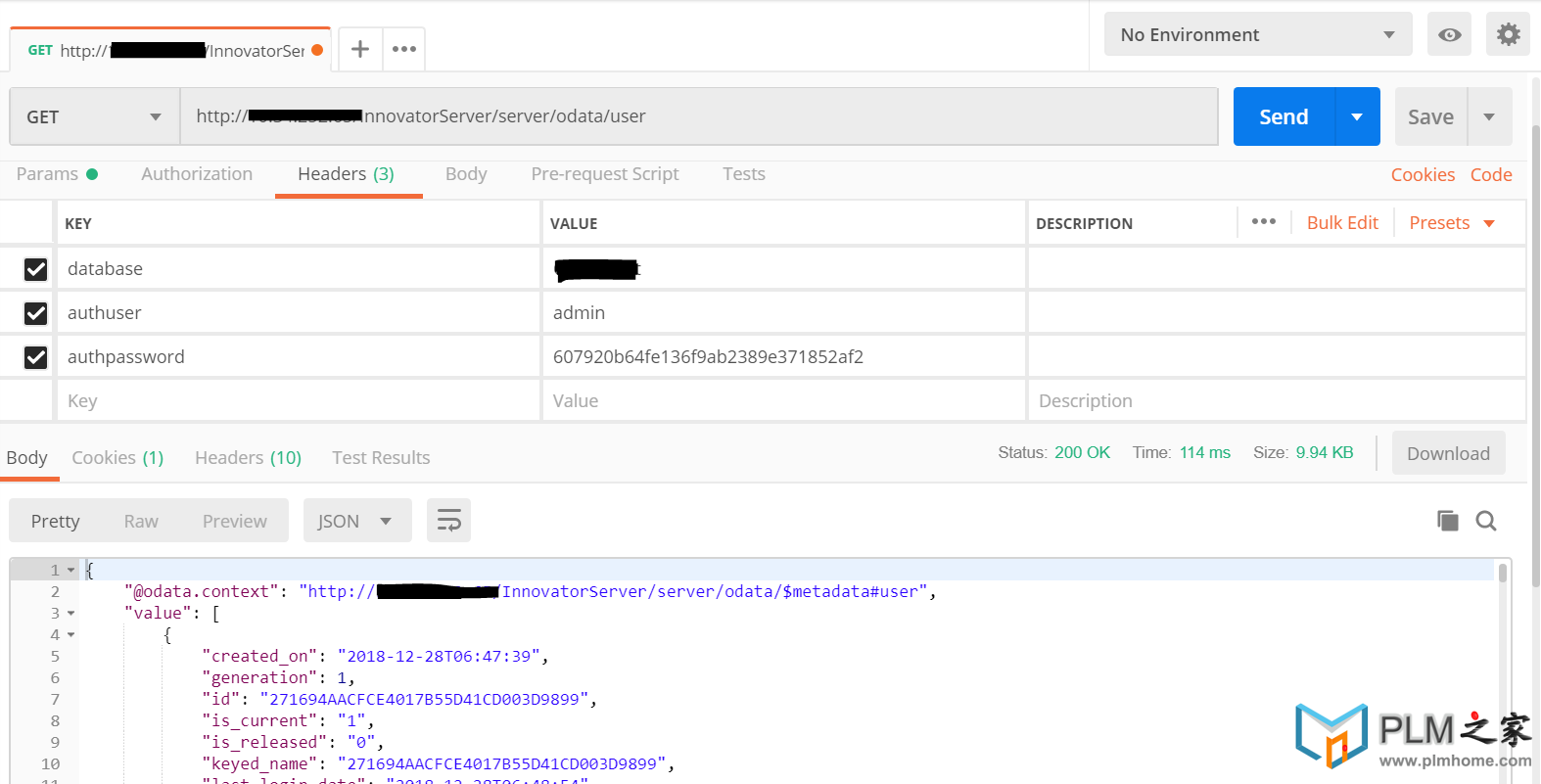Switch response view to Pretty
The image size is (1541, 784).
pos(55,522)
